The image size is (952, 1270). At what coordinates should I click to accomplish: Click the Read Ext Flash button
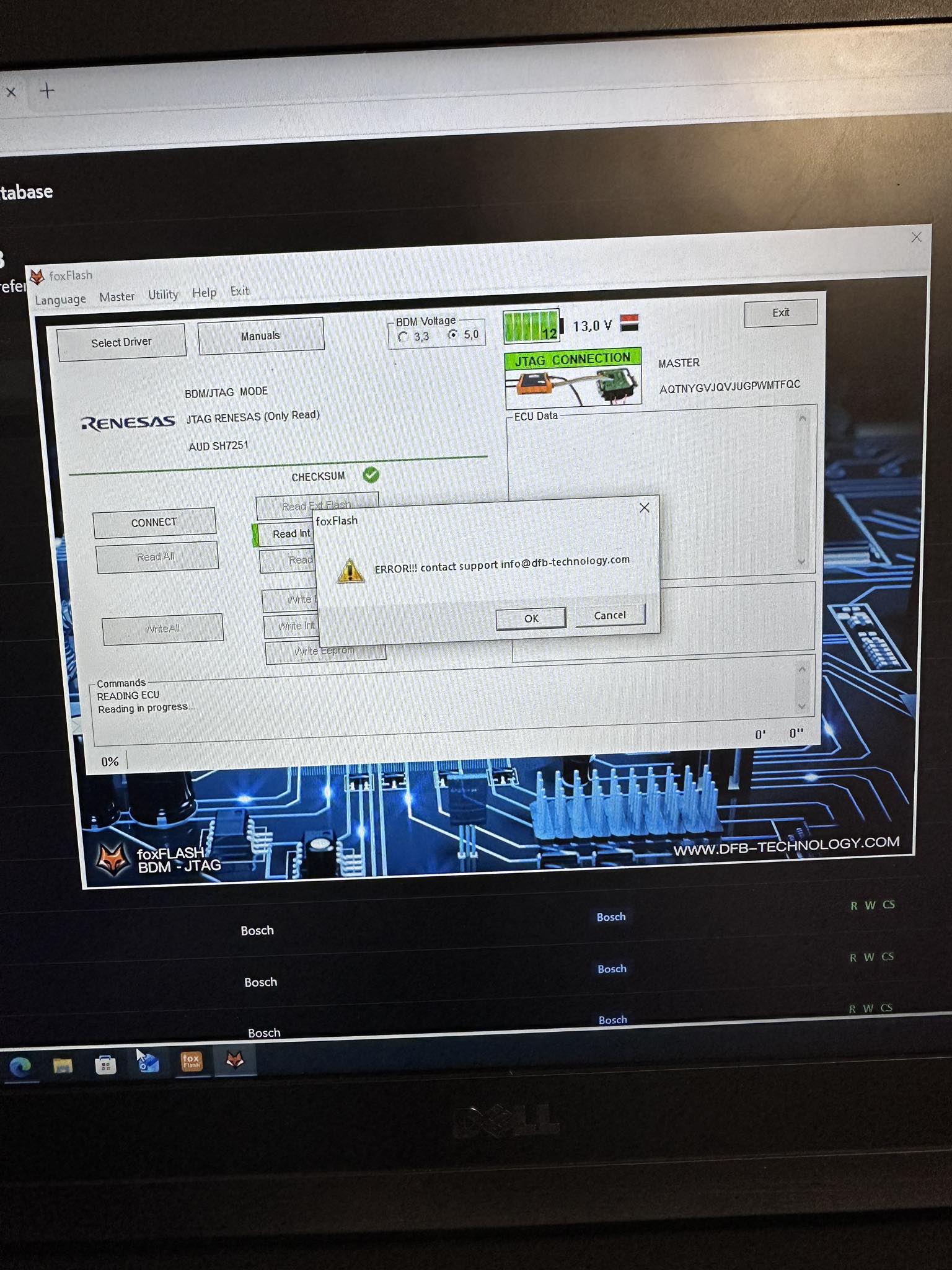(317, 505)
